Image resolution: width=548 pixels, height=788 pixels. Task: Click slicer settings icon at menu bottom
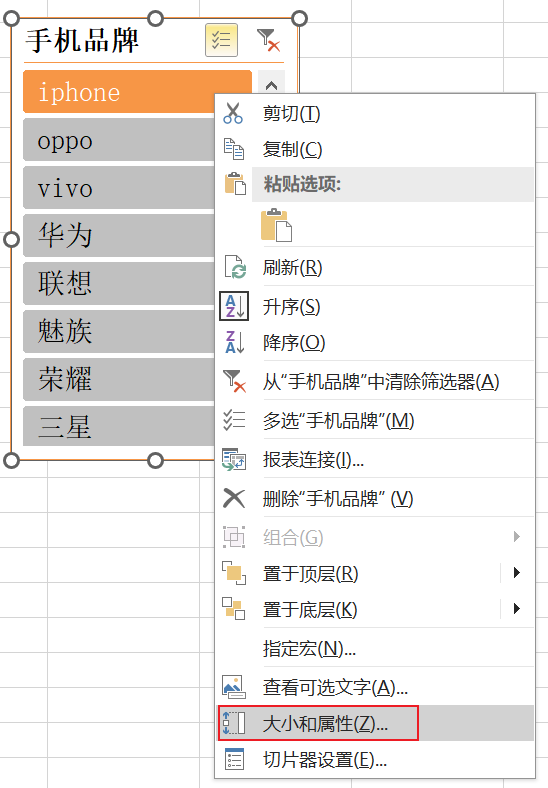coord(234,759)
